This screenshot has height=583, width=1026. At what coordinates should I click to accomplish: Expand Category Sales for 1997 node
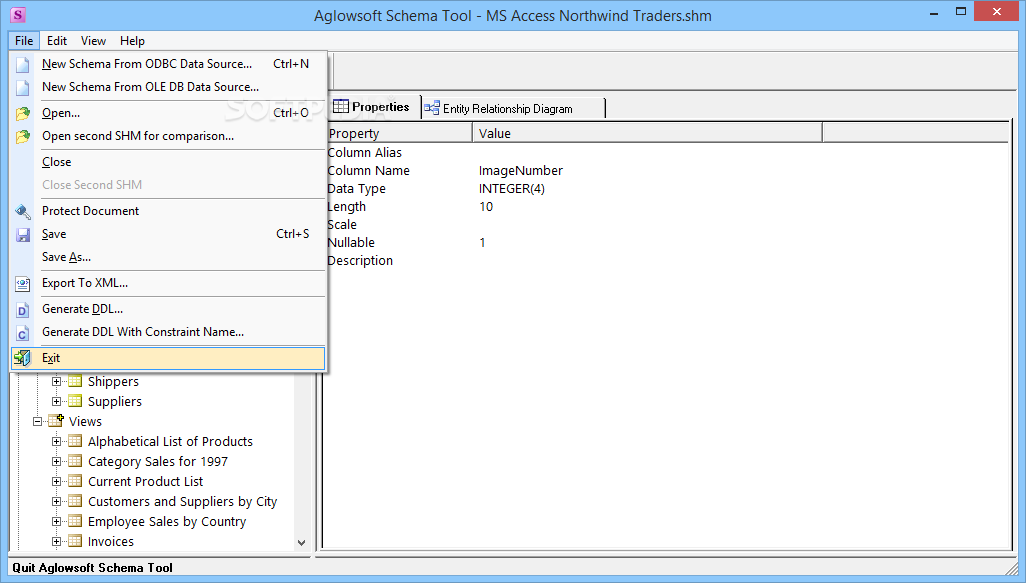[56, 462]
